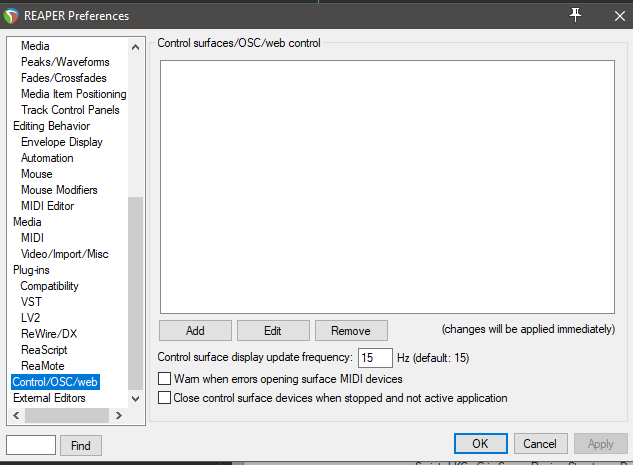633x465 pixels.
Task: Confirm preferences with OK
Action: coord(480,444)
